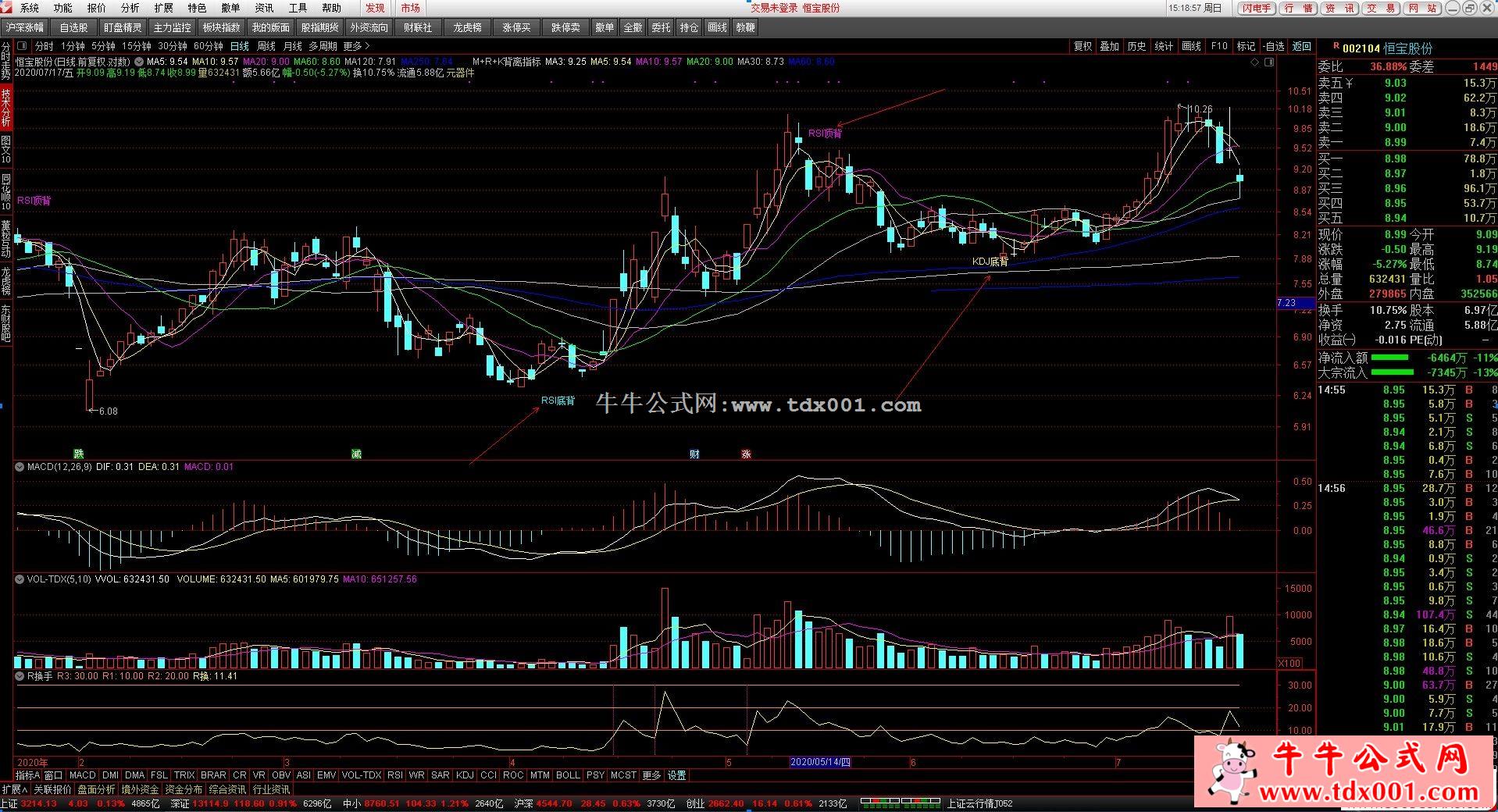Screen dimensions: 1498x812
Task: Open the 扩展 menu
Action: tap(163, 8)
